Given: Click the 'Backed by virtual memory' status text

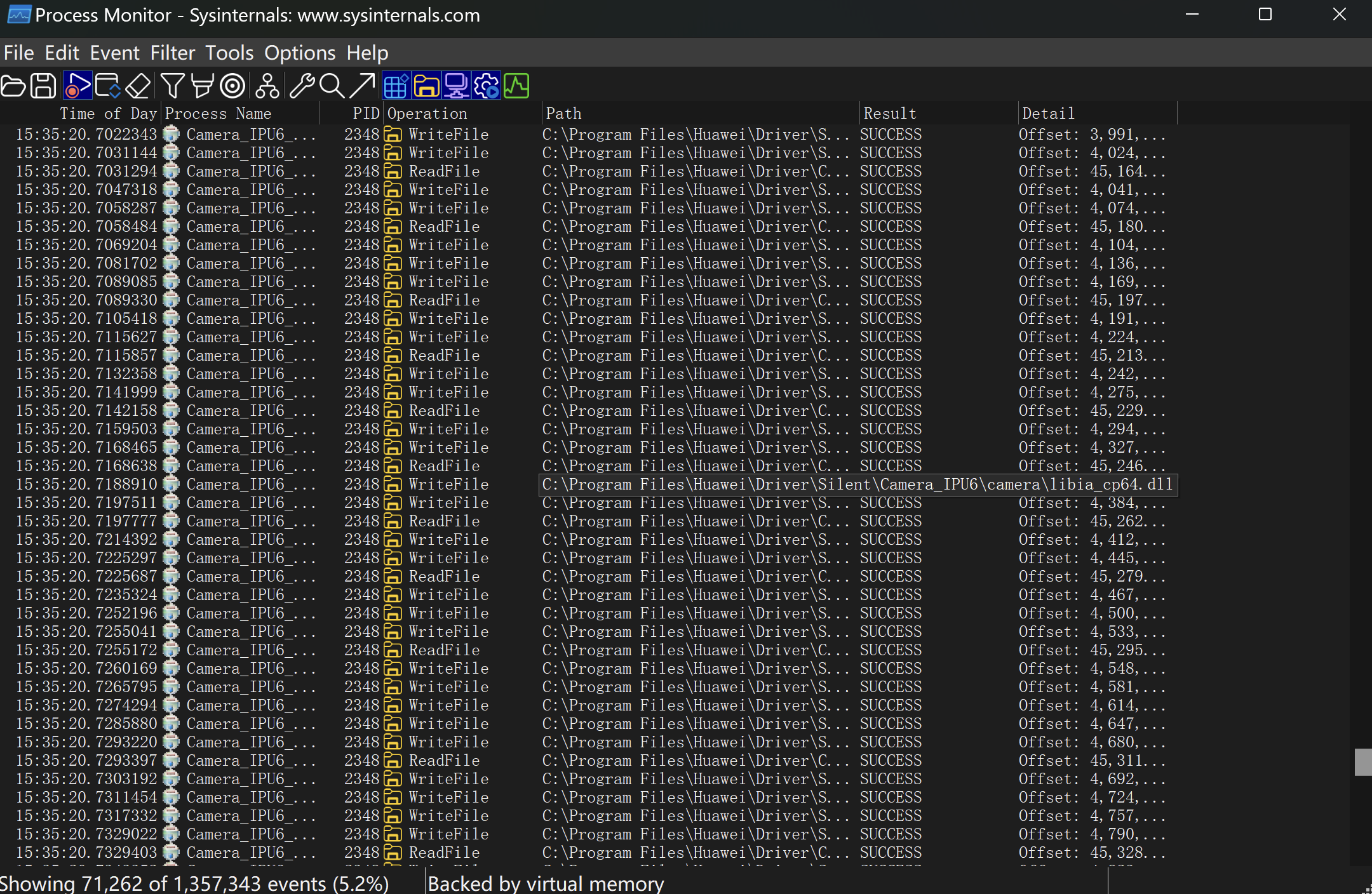Looking at the screenshot, I should [546, 883].
